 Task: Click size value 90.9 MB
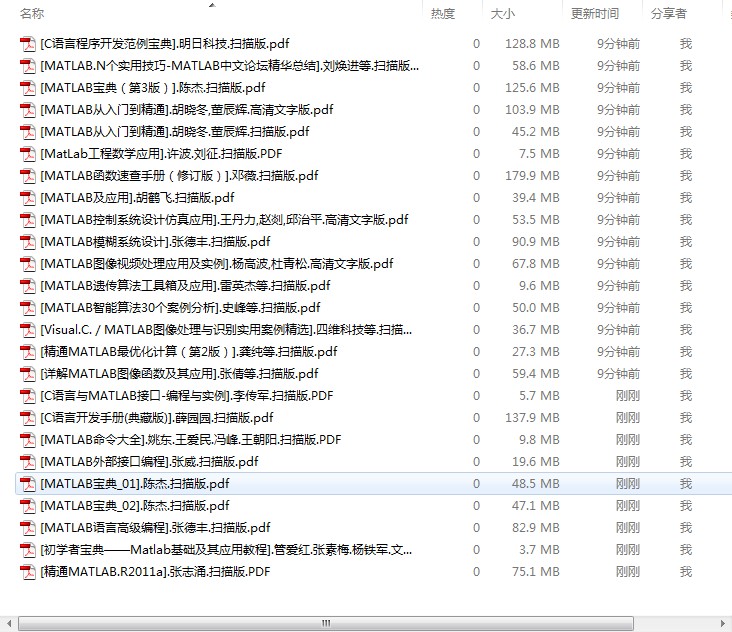535,242
